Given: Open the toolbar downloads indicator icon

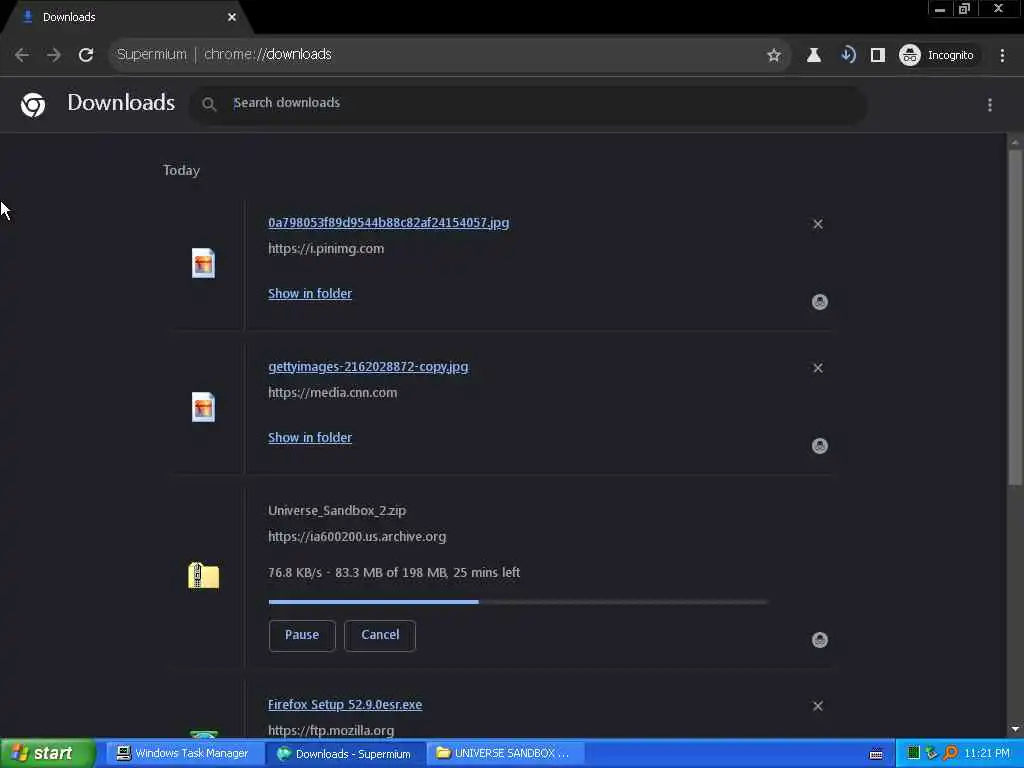Looking at the screenshot, I should (x=848, y=55).
